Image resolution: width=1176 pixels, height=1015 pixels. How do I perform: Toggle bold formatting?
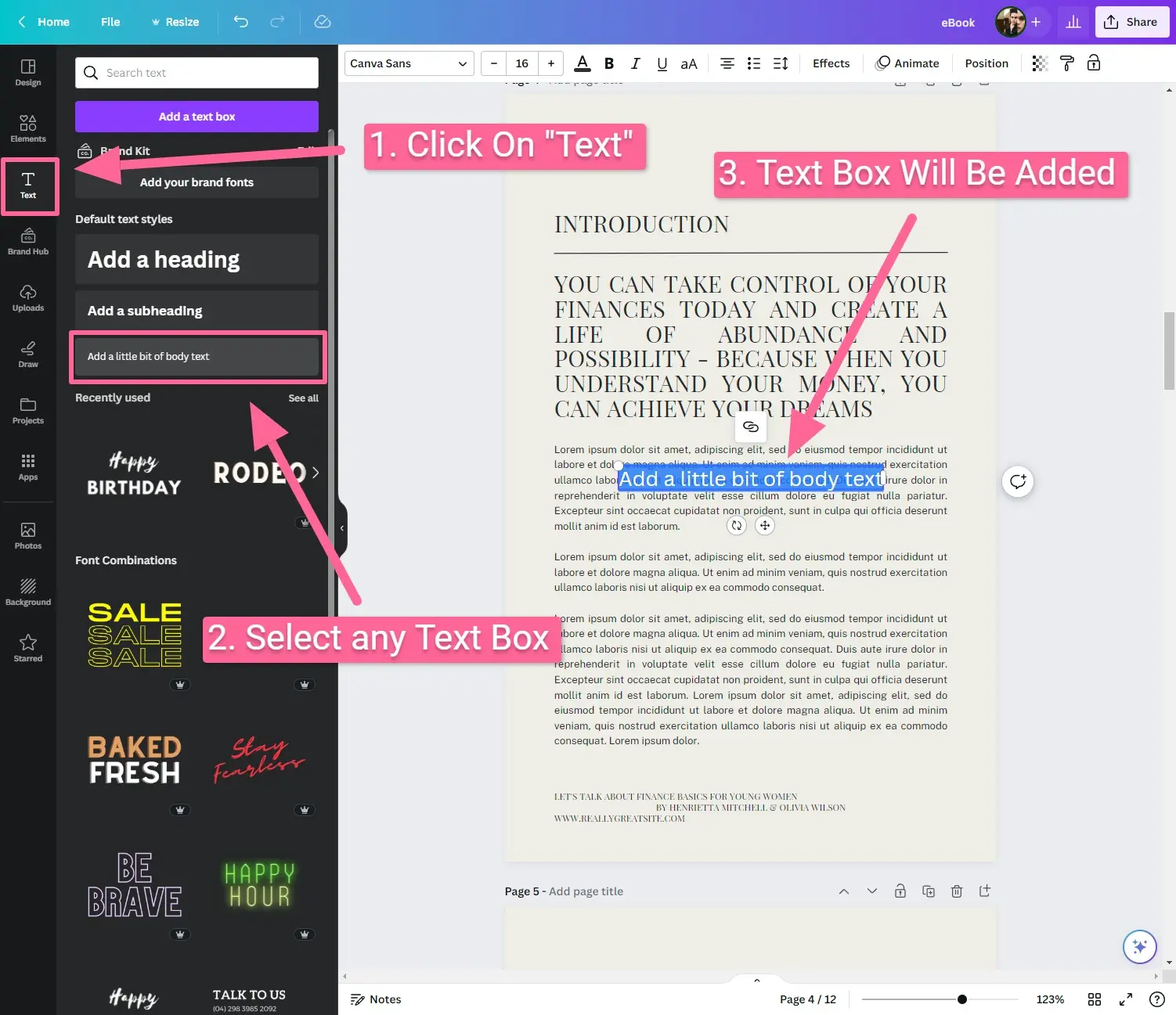[x=609, y=63]
